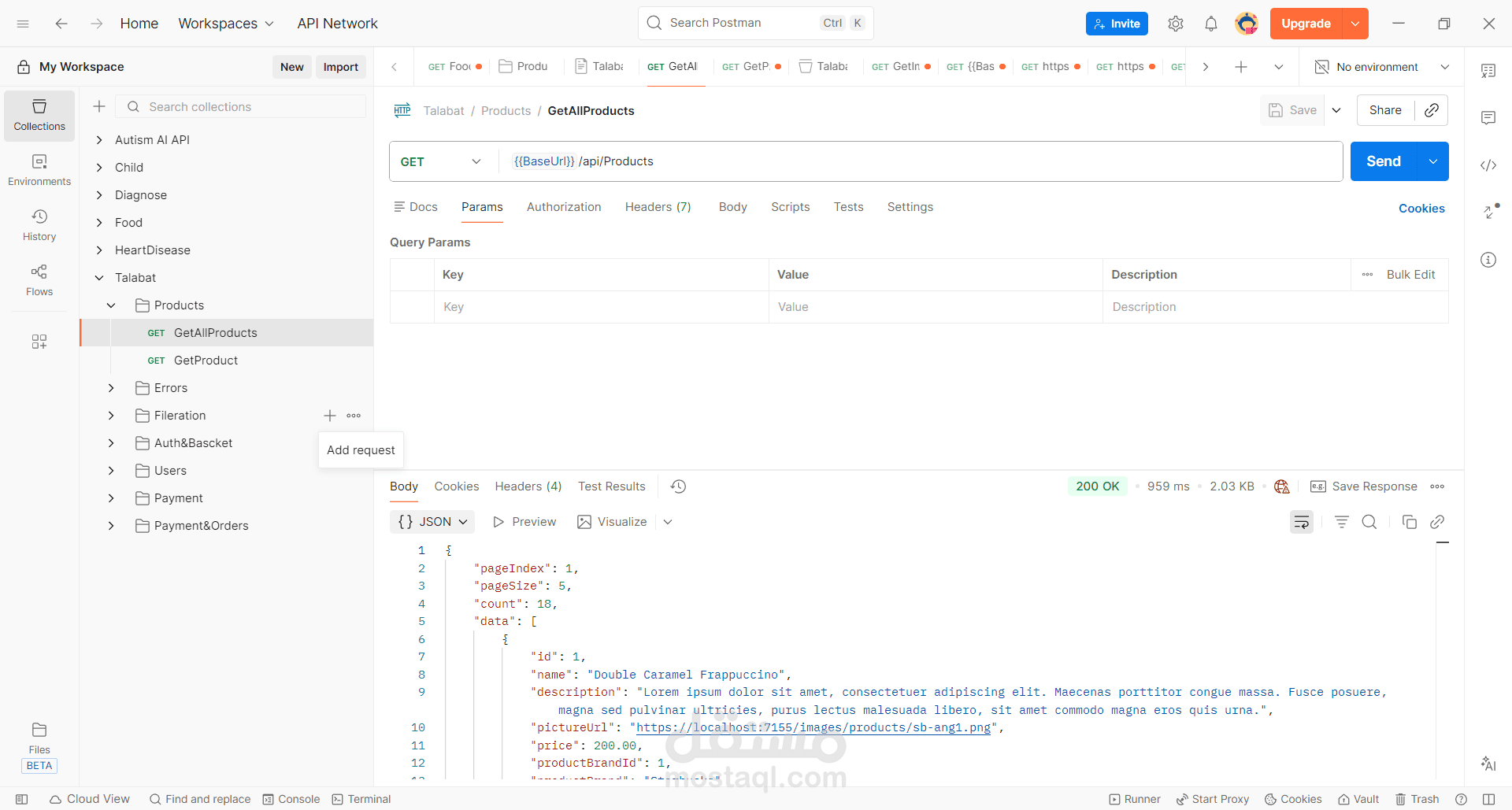Open the settings gear icon
The height and width of the screenshot is (810, 1512).
tap(1176, 24)
